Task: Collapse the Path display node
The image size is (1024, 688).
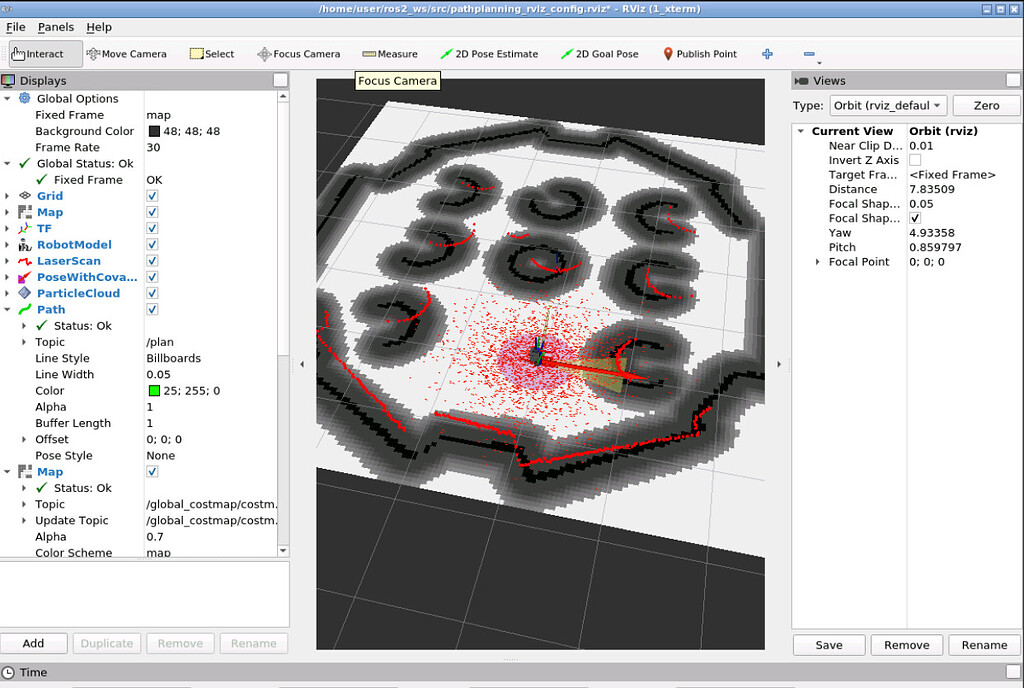Action: [7, 309]
